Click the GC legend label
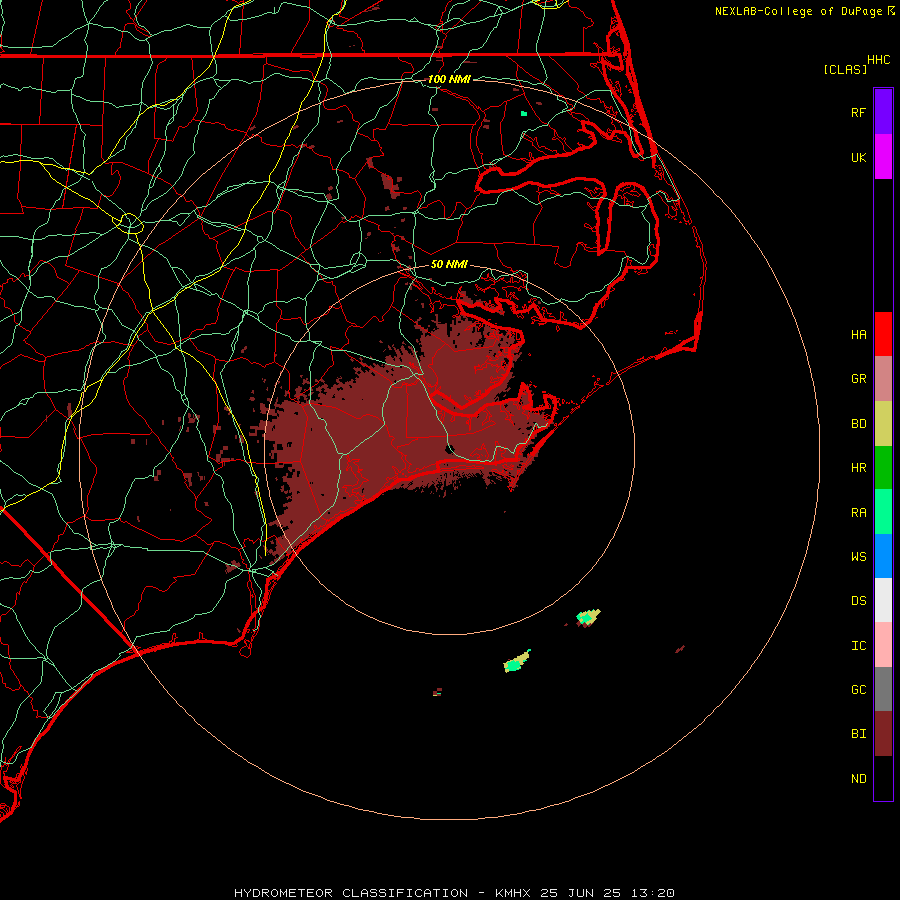The image size is (900, 900). (x=858, y=690)
